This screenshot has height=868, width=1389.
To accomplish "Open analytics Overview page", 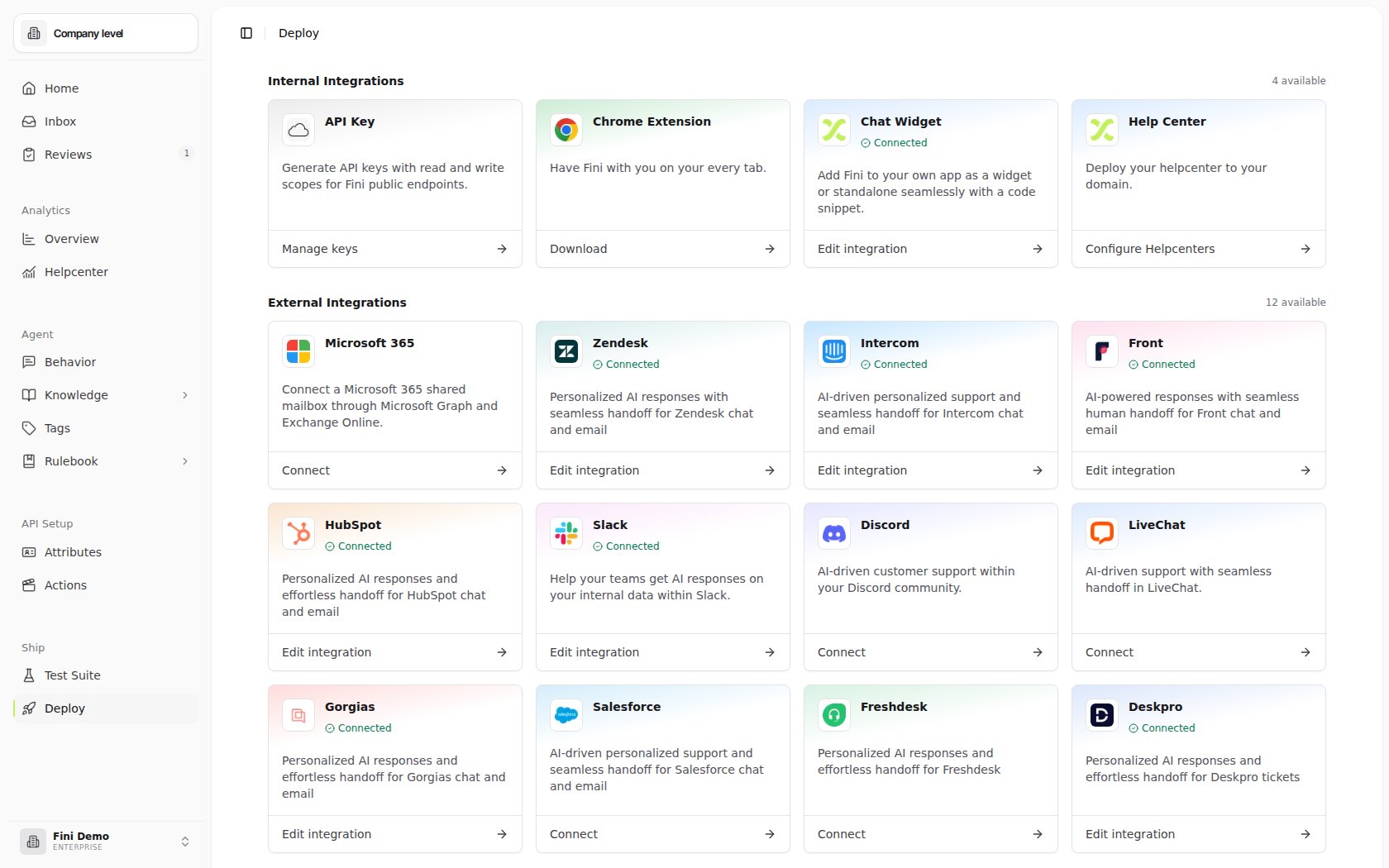I will [x=106, y=239].
